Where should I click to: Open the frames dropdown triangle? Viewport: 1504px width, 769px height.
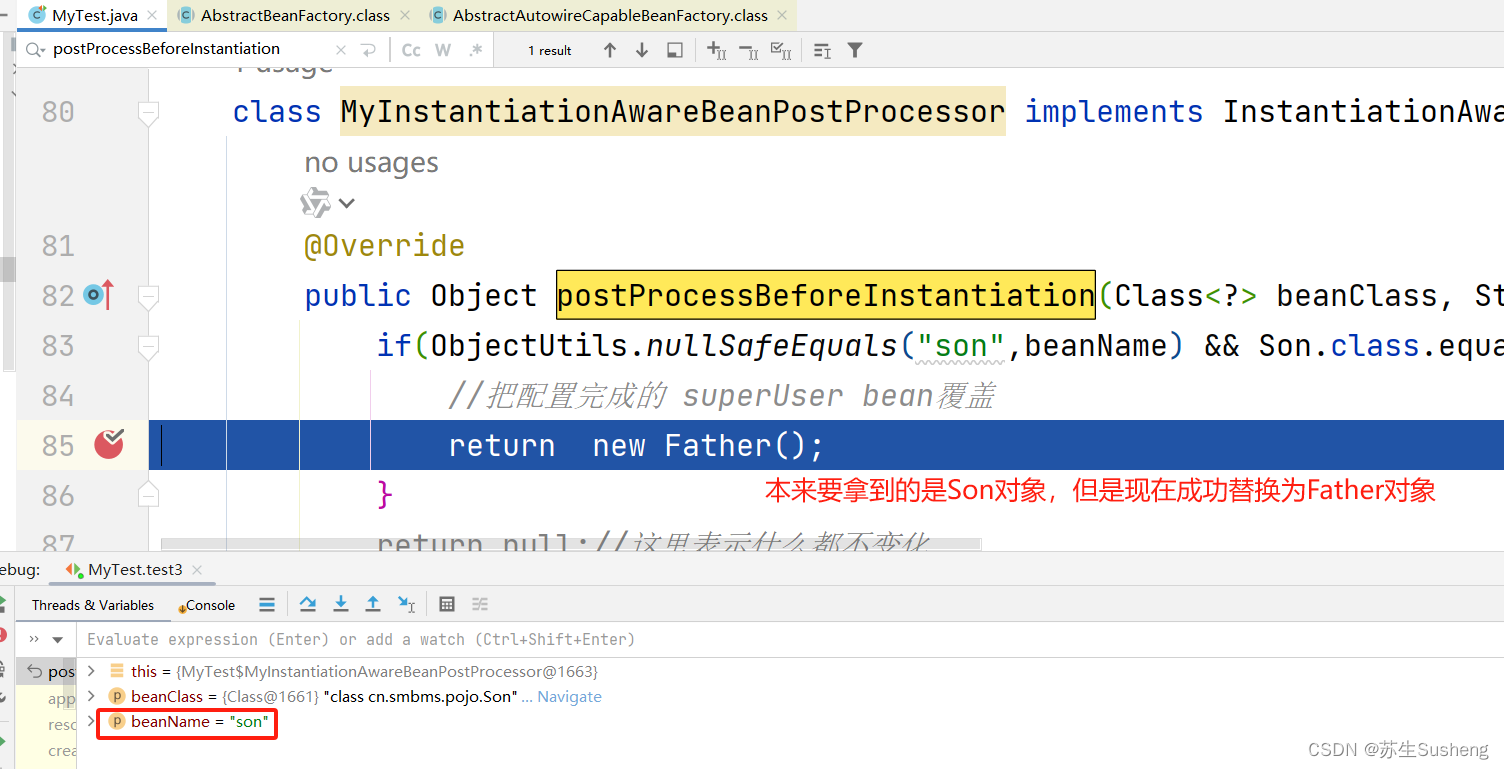[x=58, y=639]
